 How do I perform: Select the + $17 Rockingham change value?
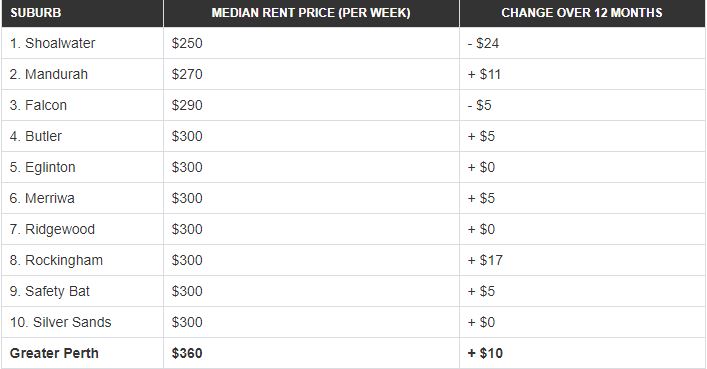click(x=485, y=260)
